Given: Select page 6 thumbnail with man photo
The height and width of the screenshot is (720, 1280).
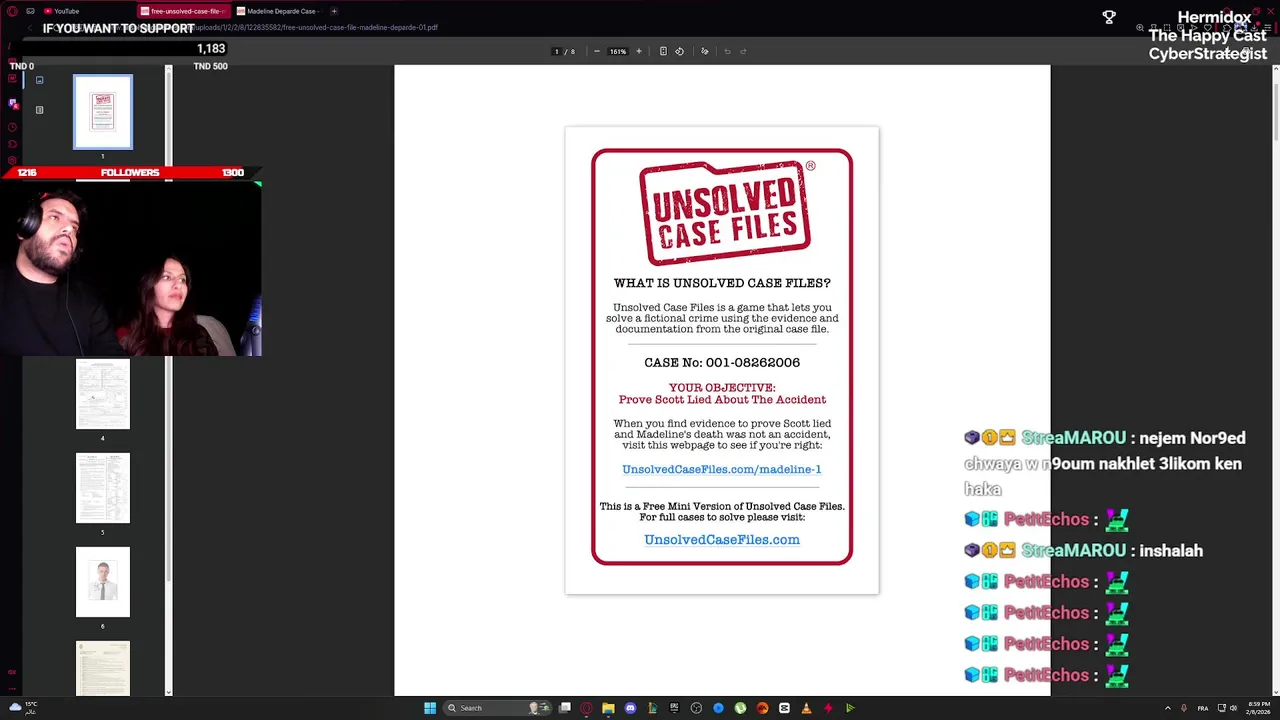Looking at the screenshot, I should click(103, 582).
